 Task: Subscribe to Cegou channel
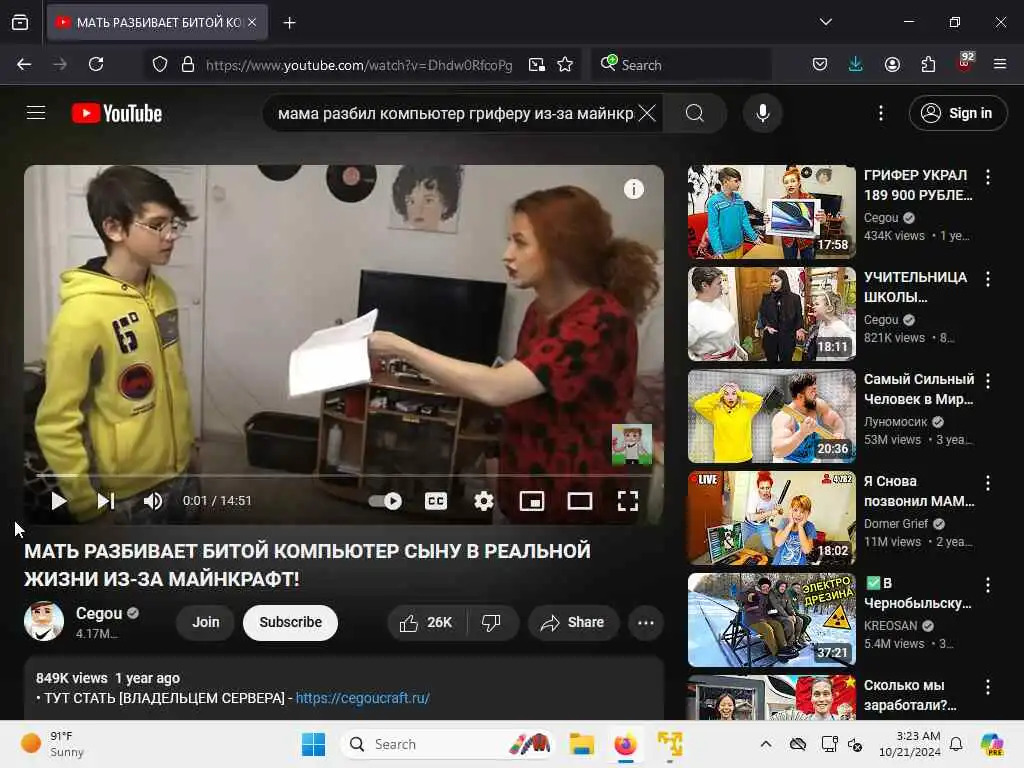291,622
